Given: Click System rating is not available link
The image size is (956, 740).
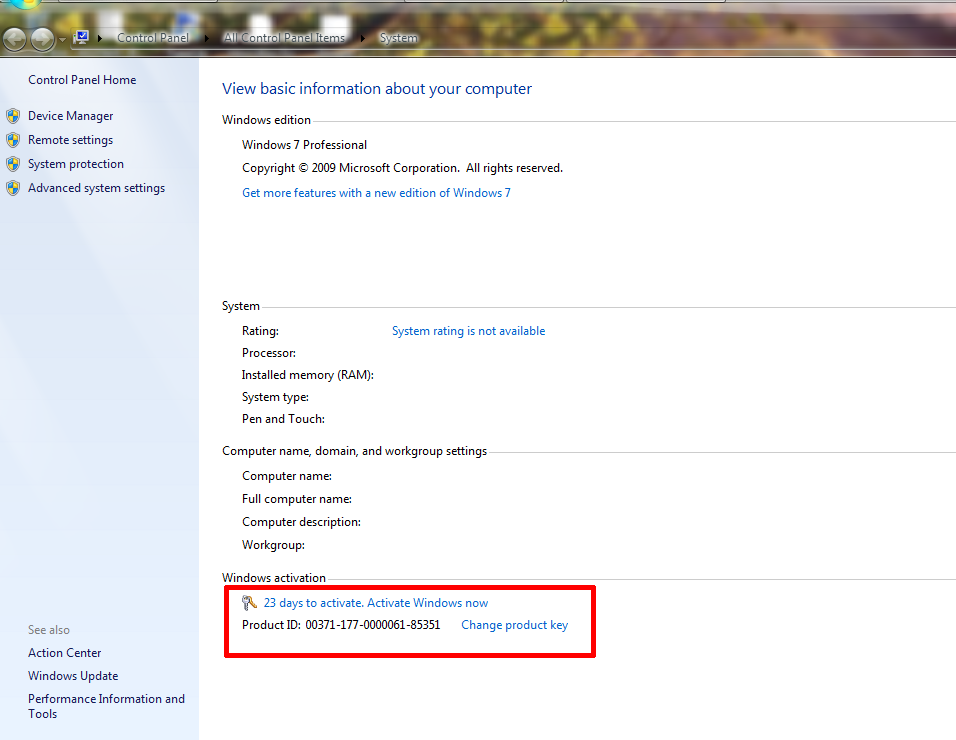Looking at the screenshot, I should coord(468,331).
